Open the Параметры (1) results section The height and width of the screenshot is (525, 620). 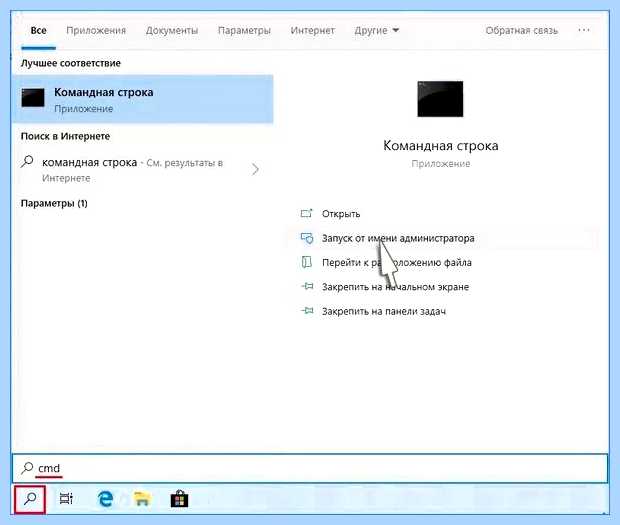coord(54,203)
